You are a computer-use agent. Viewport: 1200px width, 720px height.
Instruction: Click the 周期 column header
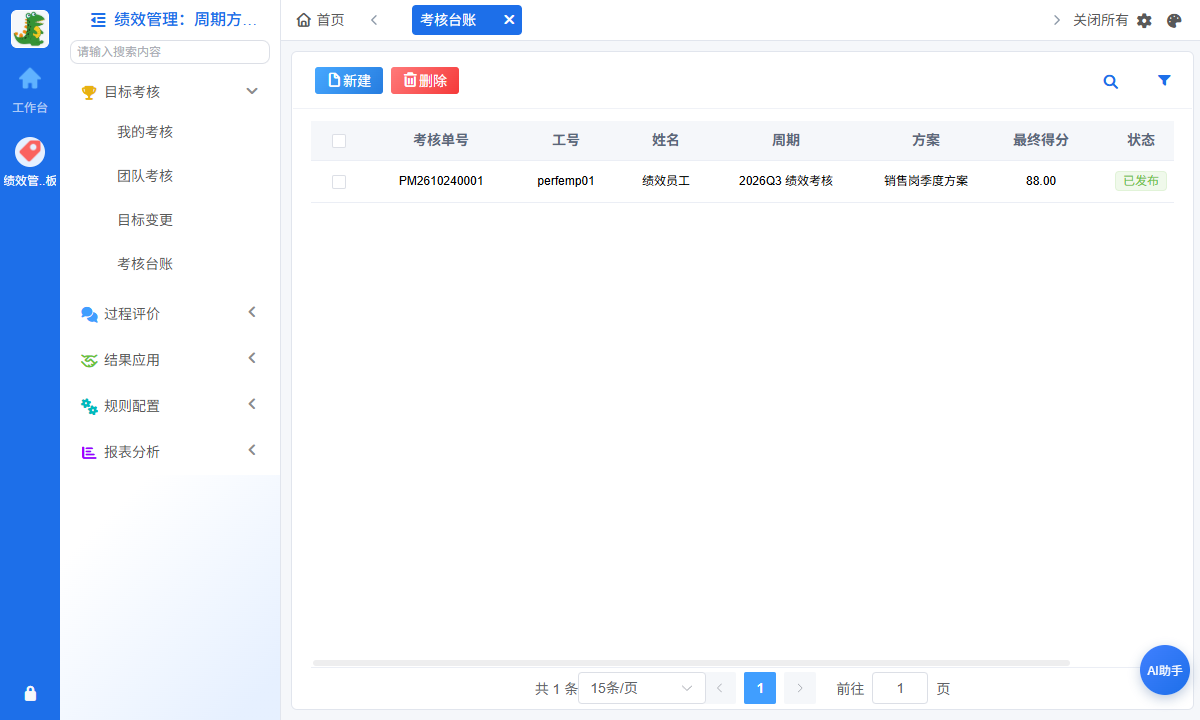coord(786,141)
